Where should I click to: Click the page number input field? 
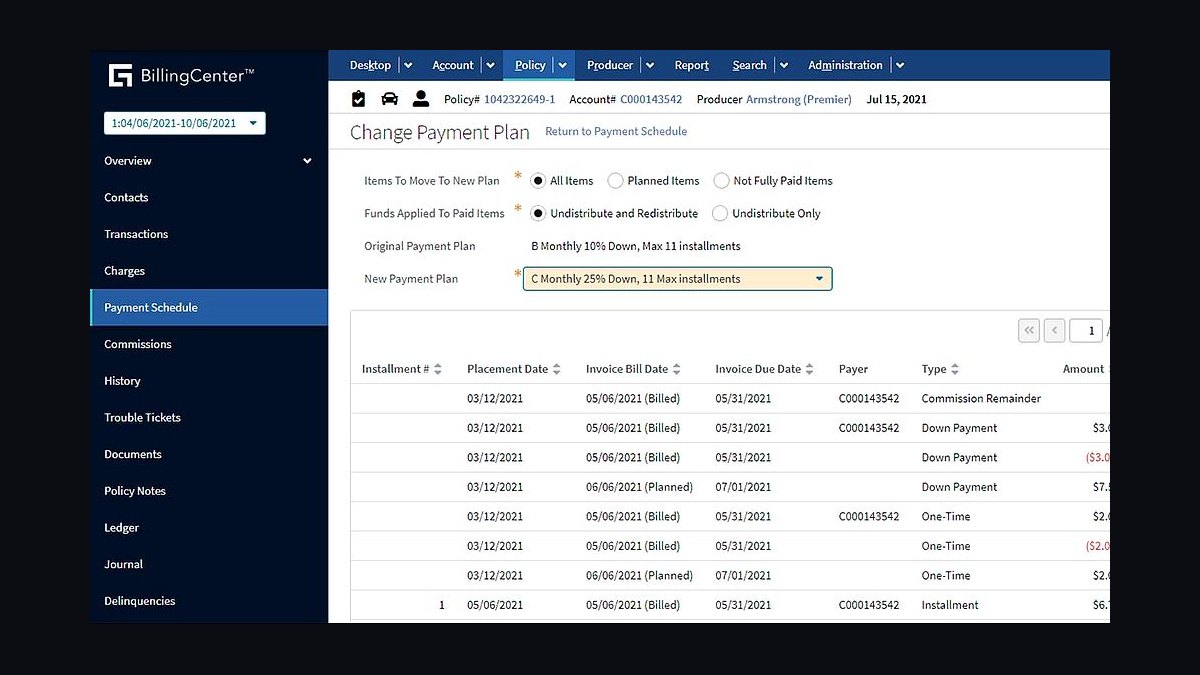(1086, 330)
